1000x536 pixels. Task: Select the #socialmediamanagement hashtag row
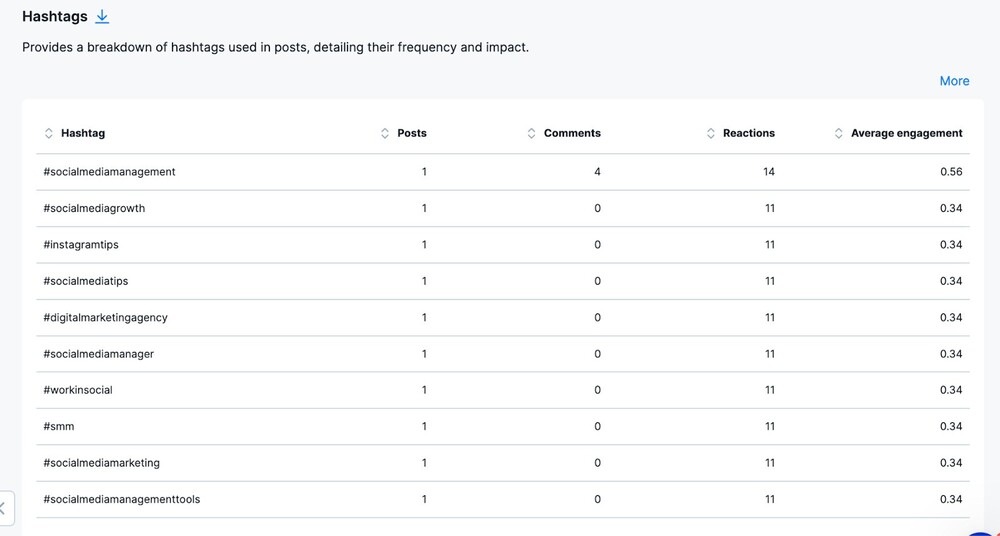pyautogui.click(x=503, y=172)
